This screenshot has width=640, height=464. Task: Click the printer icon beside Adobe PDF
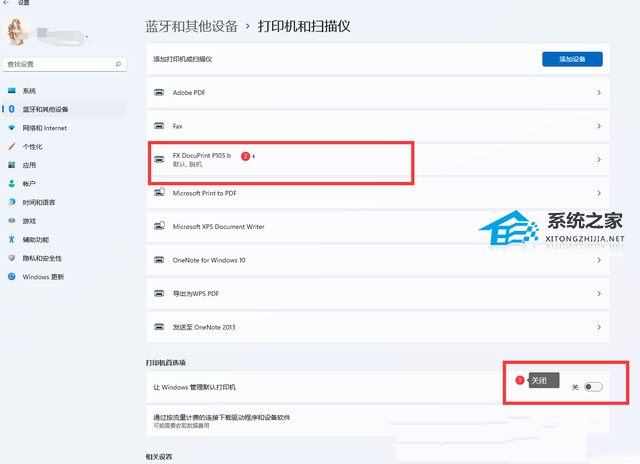click(159, 93)
